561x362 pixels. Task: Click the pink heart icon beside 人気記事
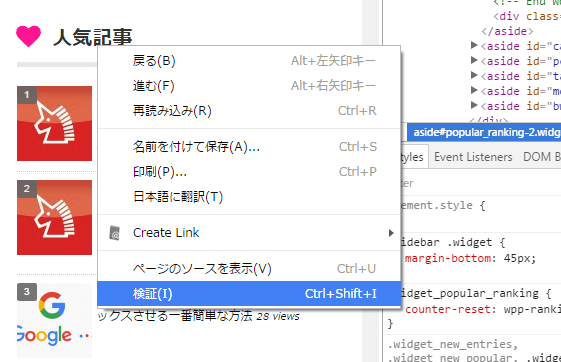click(28, 36)
